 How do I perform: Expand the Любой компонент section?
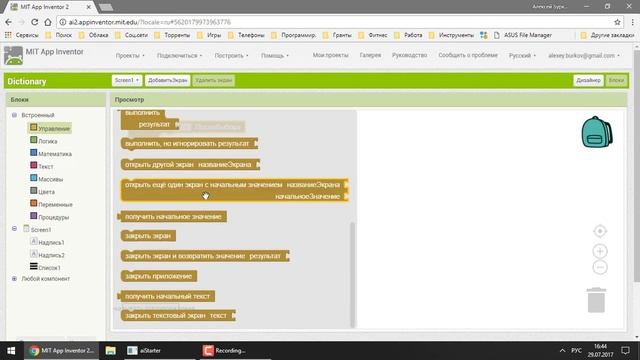click(14, 279)
